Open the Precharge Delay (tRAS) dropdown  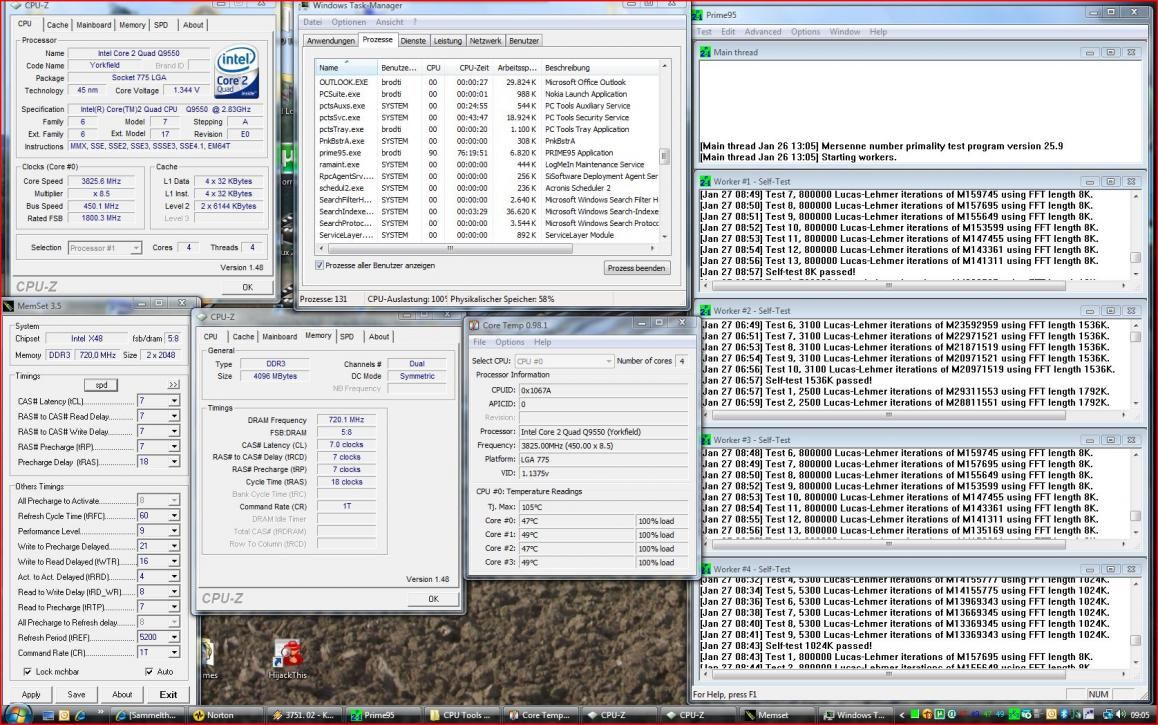(x=174, y=462)
